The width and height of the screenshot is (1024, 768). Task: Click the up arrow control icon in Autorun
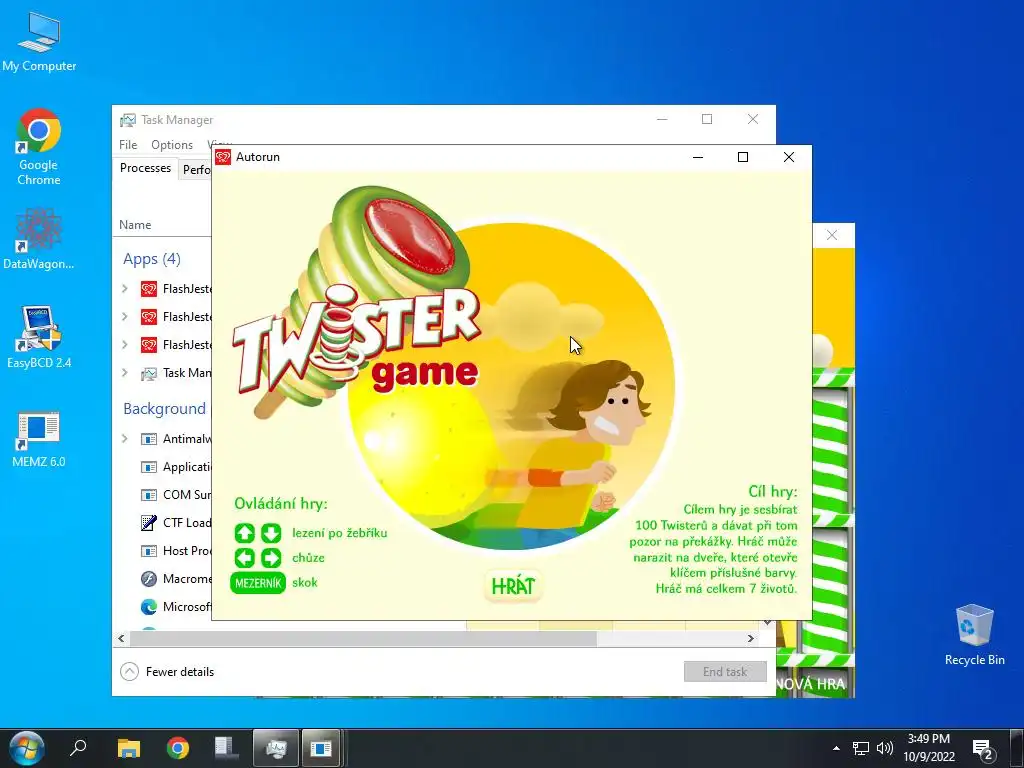(245, 534)
